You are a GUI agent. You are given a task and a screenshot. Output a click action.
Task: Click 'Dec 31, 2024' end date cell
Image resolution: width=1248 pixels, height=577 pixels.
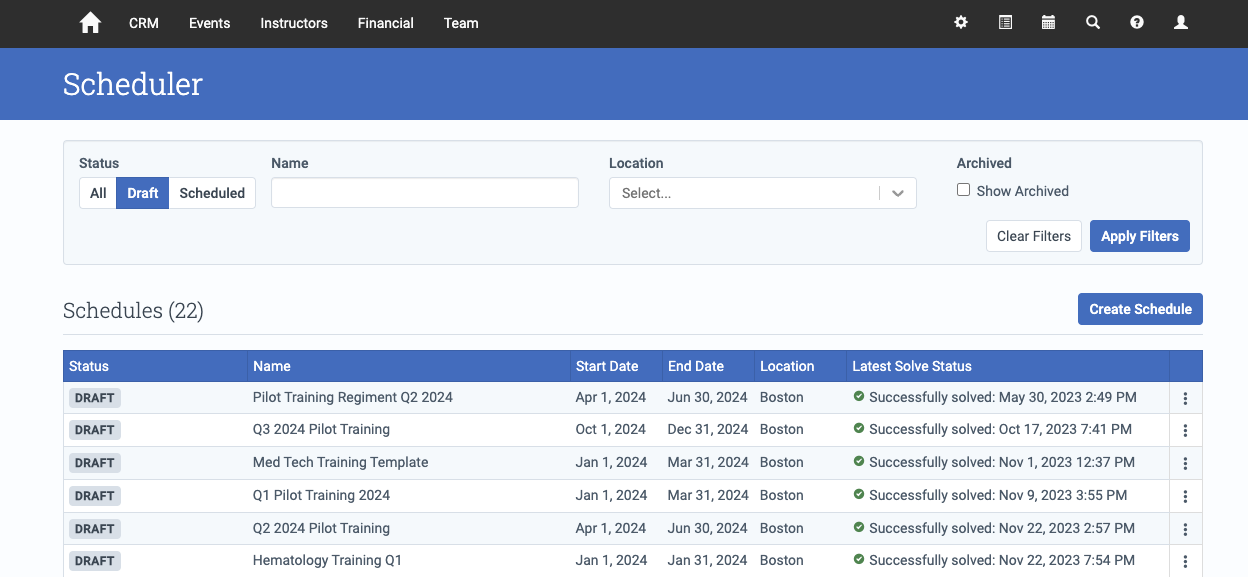708,429
